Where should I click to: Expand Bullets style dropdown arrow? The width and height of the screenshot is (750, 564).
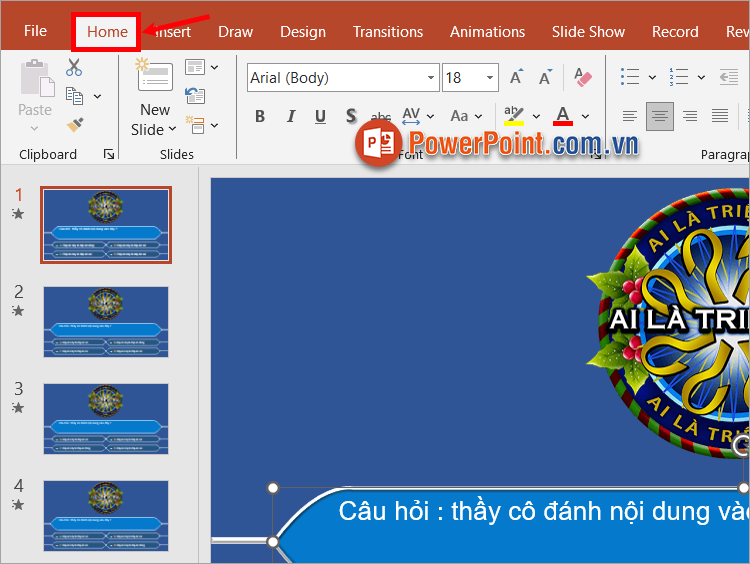[x=652, y=77]
